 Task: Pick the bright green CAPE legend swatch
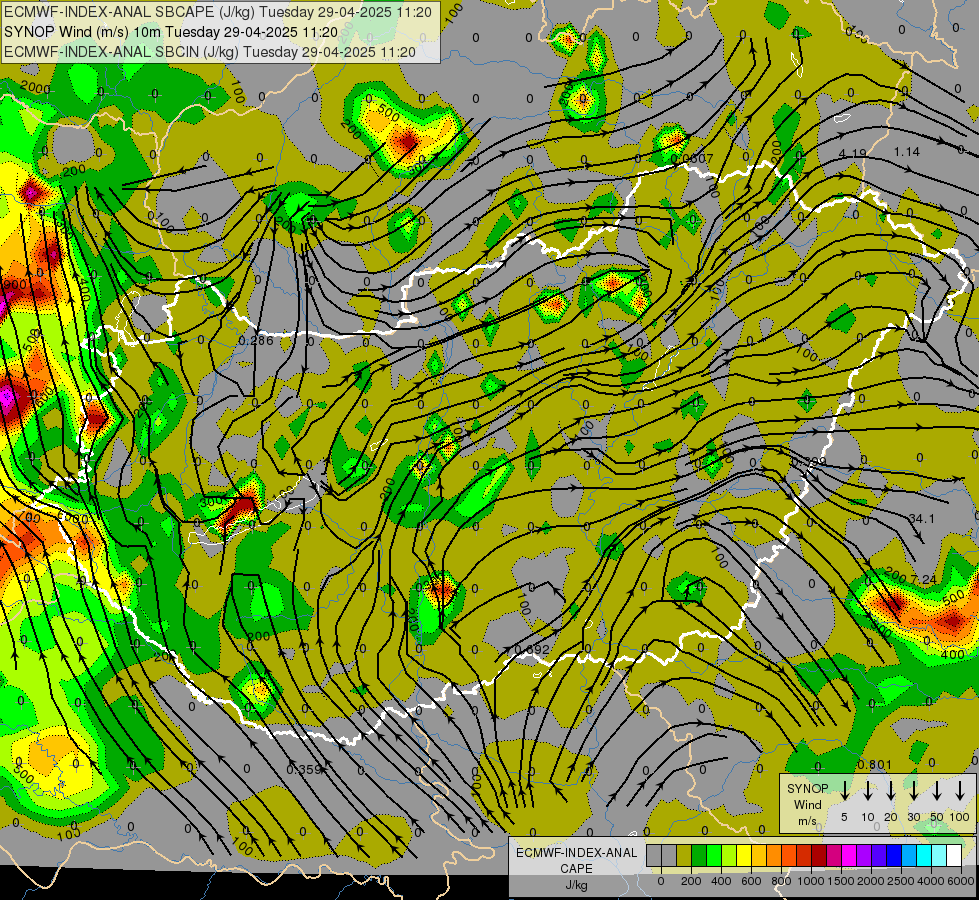pos(714,855)
